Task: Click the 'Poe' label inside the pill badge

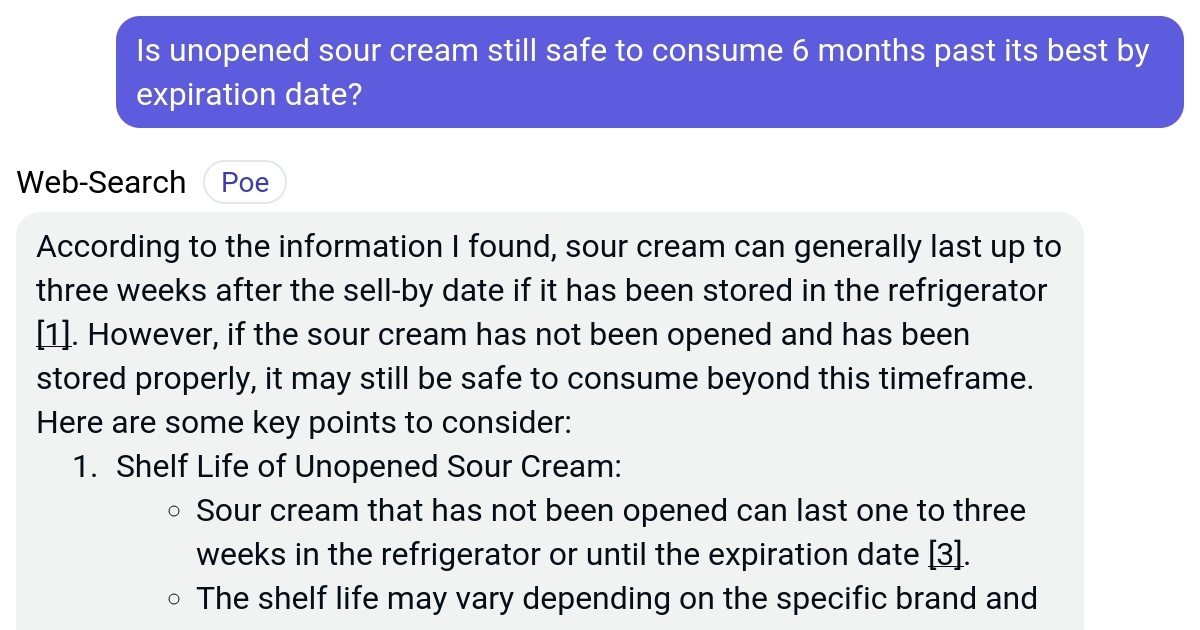Action: point(245,182)
